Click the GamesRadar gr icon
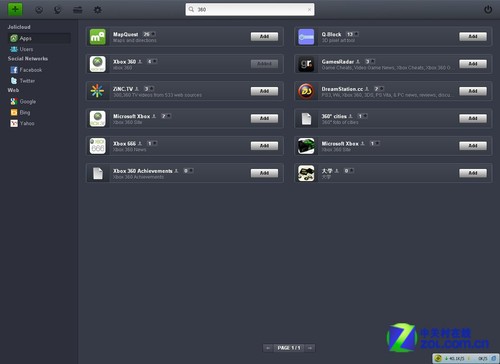The height and width of the screenshot is (364, 500). pos(306,64)
